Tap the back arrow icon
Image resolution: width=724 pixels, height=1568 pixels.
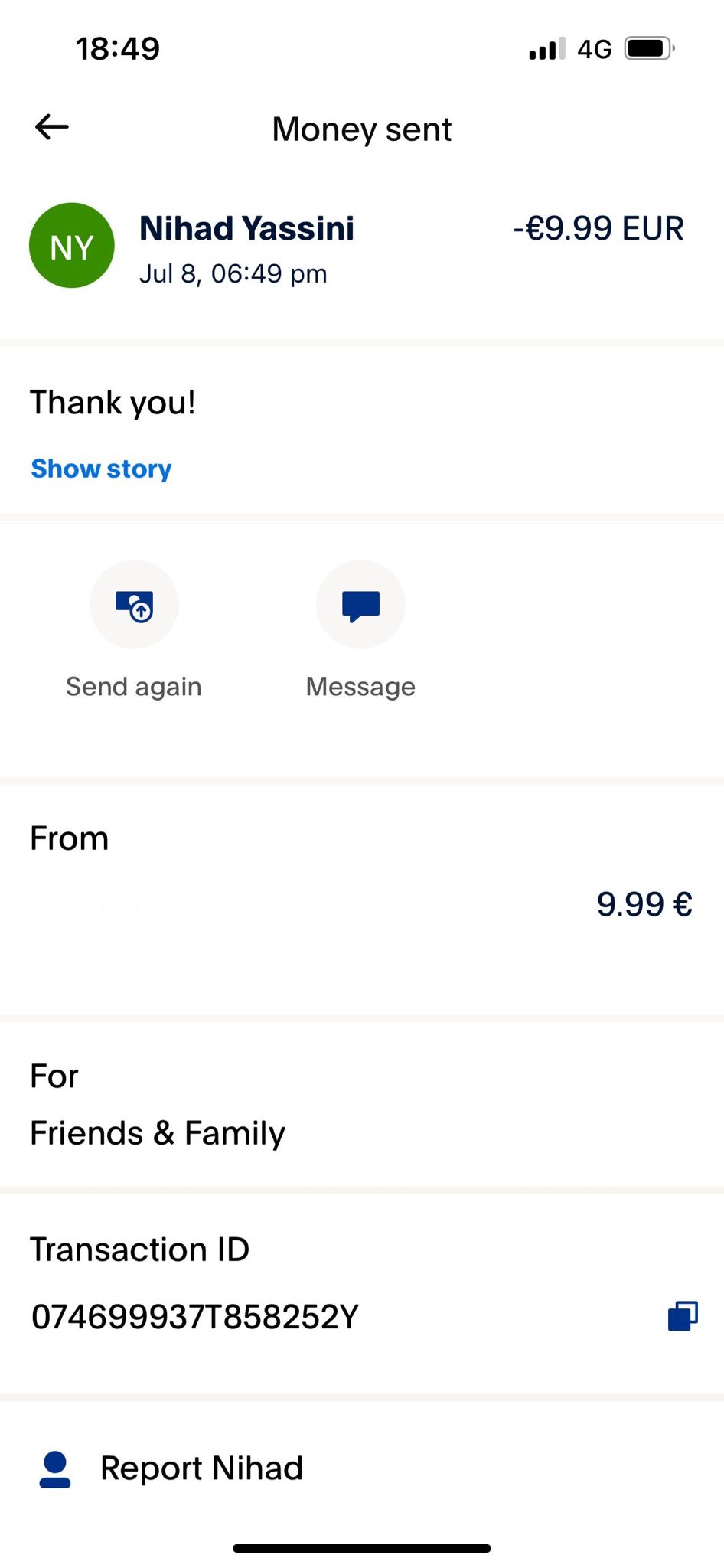(x=52, y=127)
